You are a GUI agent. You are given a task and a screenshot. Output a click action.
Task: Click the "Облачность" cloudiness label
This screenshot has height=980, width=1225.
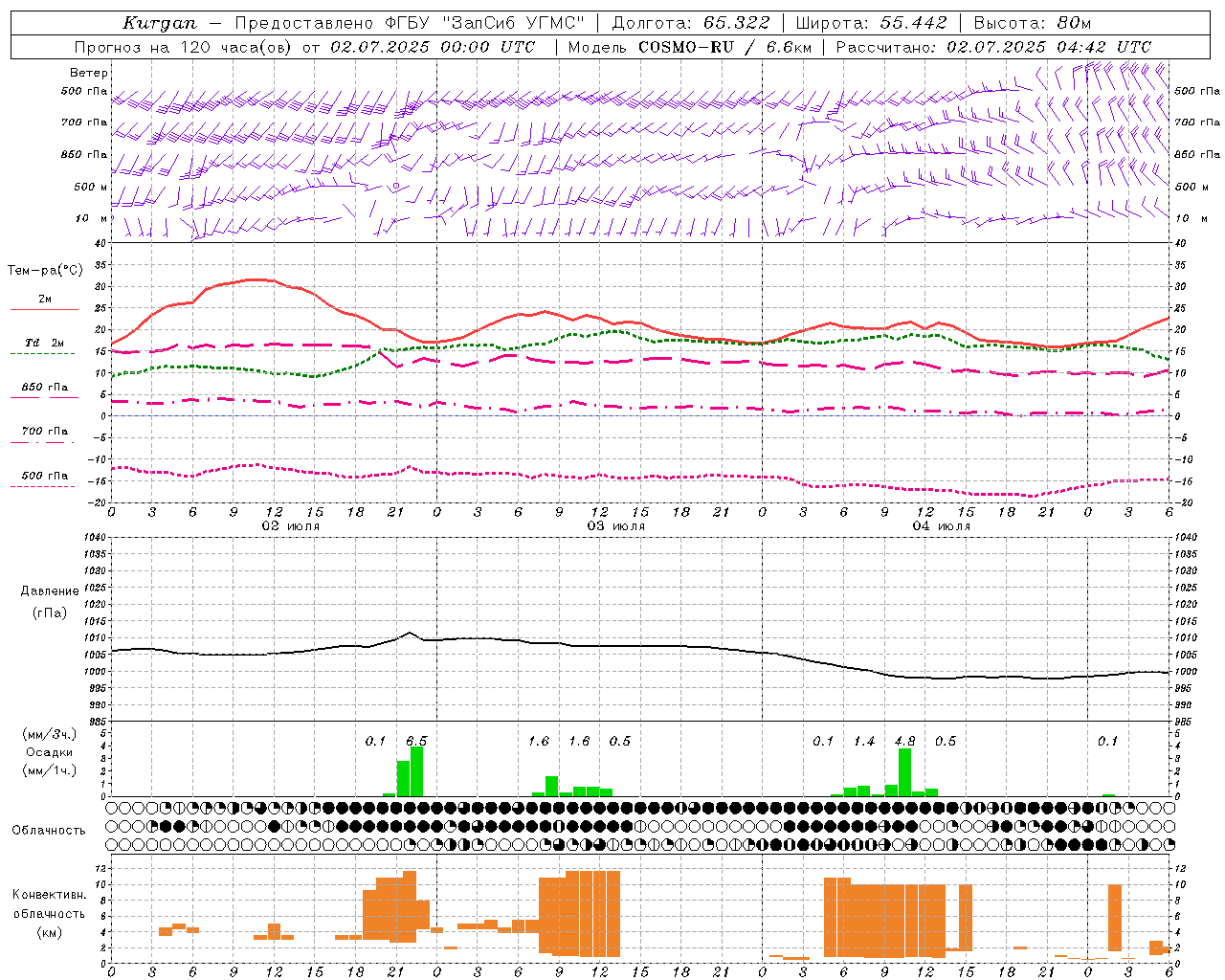(x=49, y=831)
